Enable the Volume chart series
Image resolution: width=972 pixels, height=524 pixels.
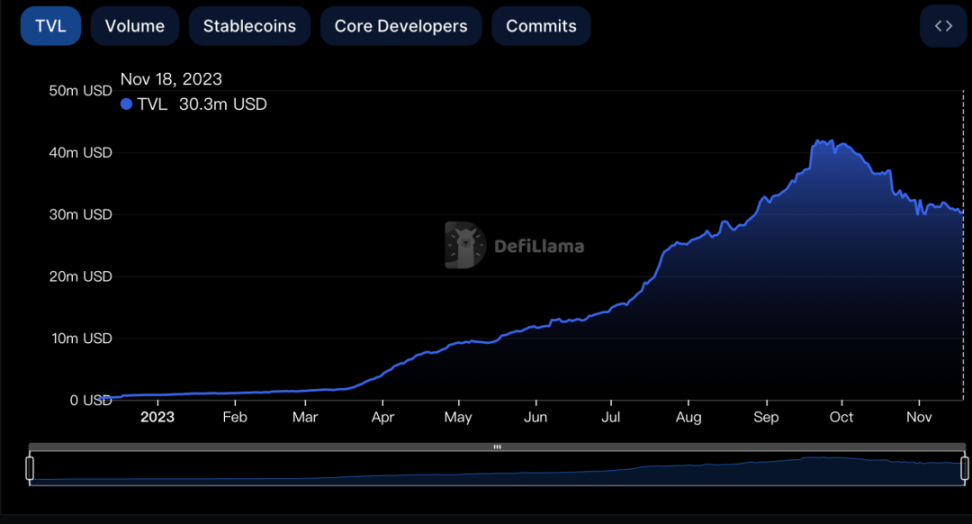click(x=134, y=26)
